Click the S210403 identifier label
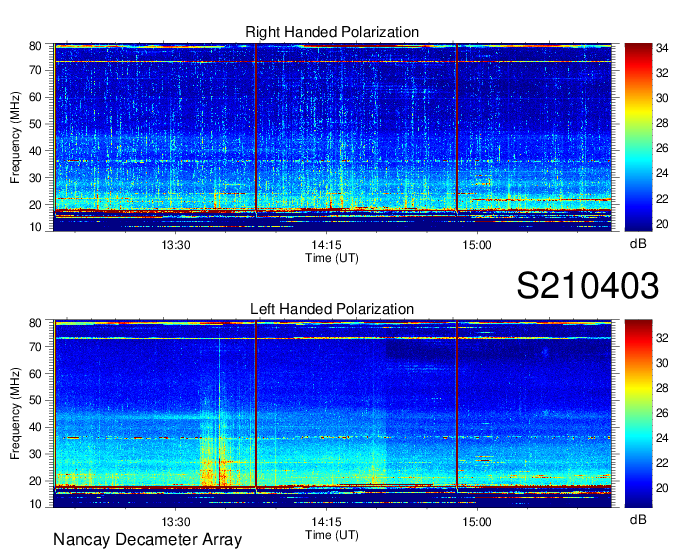Viewport: 680px width, 552px height. click(588, 285)
